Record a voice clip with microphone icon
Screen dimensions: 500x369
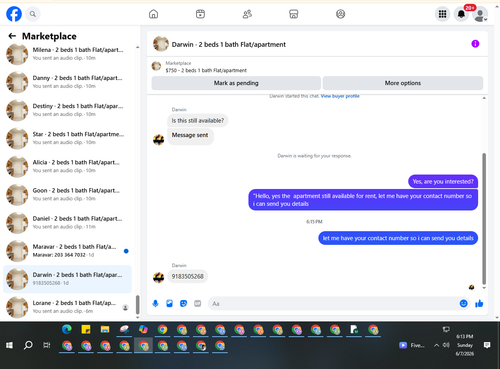click(155, 303)
